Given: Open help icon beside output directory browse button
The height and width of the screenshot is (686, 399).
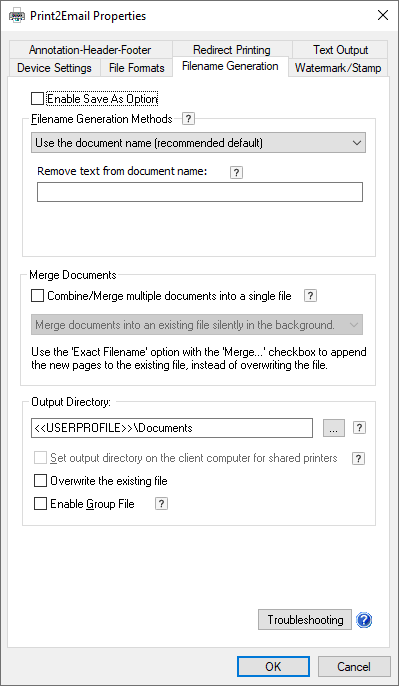Looking at the screenshot, I should (359, 428).
